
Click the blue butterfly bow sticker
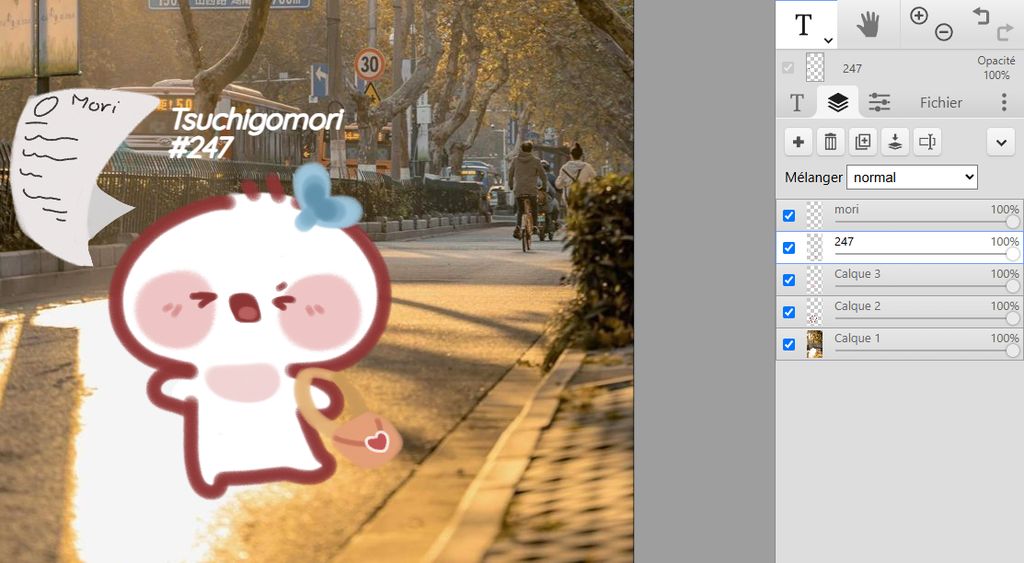[x=326, y=197]
